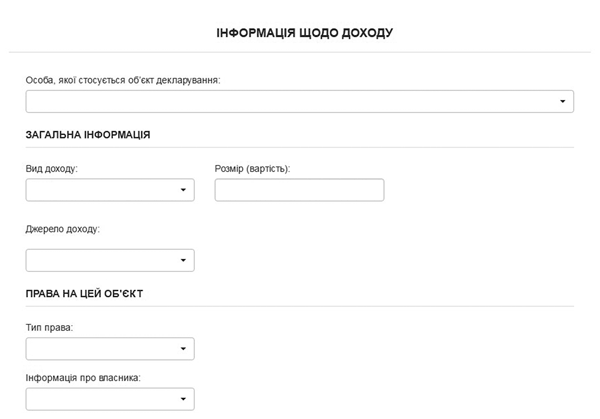Click the 'Тип права:' label text
Screen dimensions: 600x419
click(50, 327)
